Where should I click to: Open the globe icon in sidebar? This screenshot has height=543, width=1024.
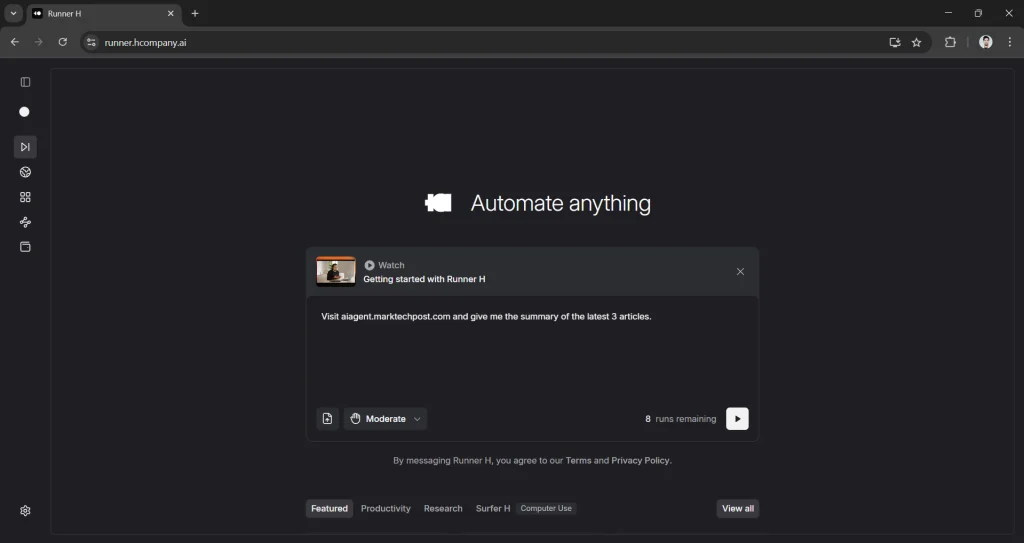25,172
